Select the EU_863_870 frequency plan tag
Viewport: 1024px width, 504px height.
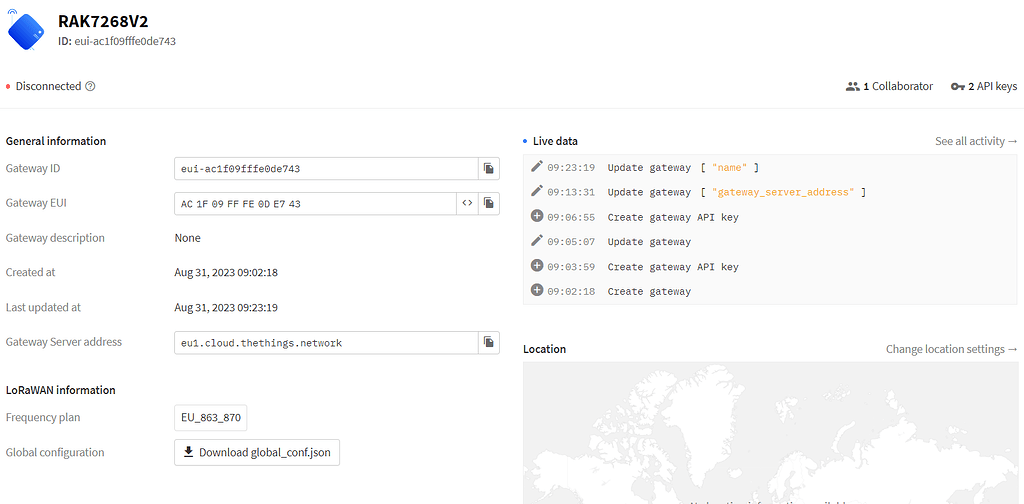coord(211,418)
